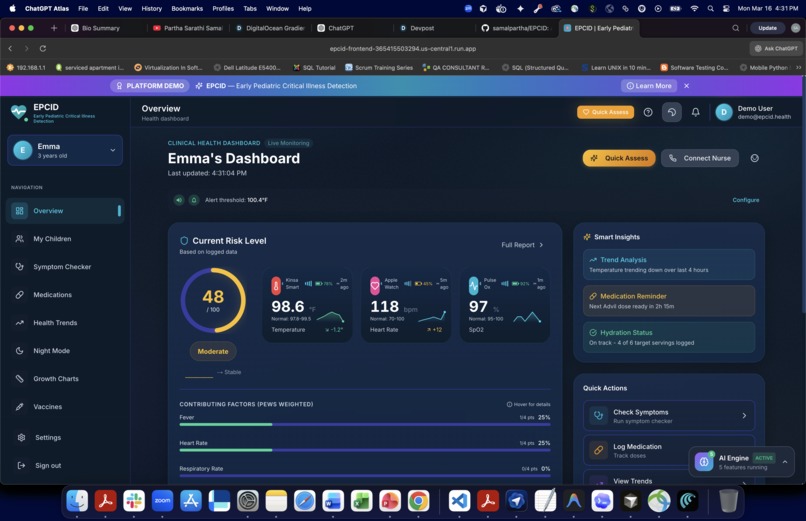Image resolution: width=806 pixels, height=521 pixels.
Task: Click the 48/100 risk gauge
Action: click(213, 300)
